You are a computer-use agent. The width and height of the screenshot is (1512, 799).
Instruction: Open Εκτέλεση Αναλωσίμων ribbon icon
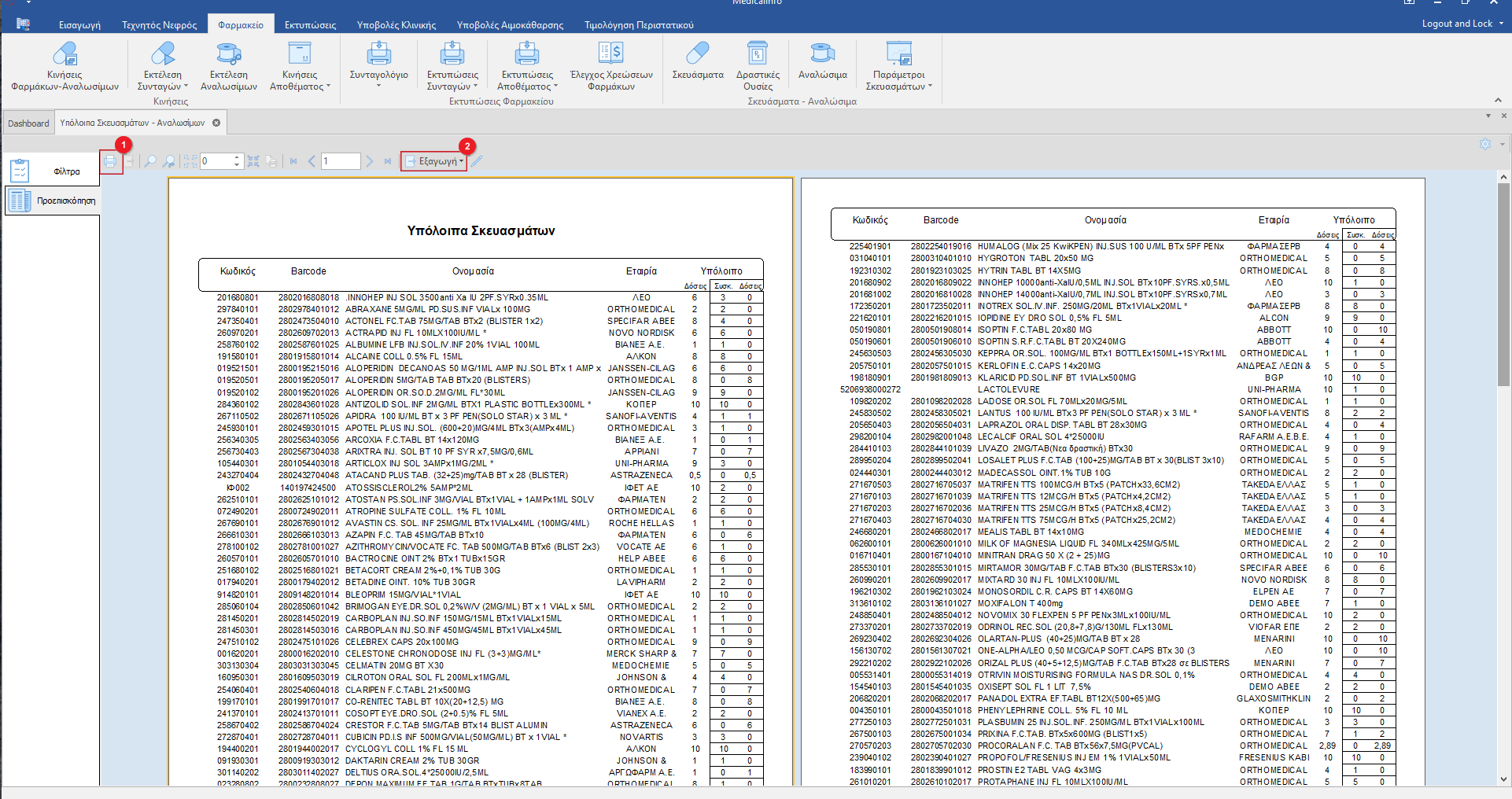pos(228,68)
